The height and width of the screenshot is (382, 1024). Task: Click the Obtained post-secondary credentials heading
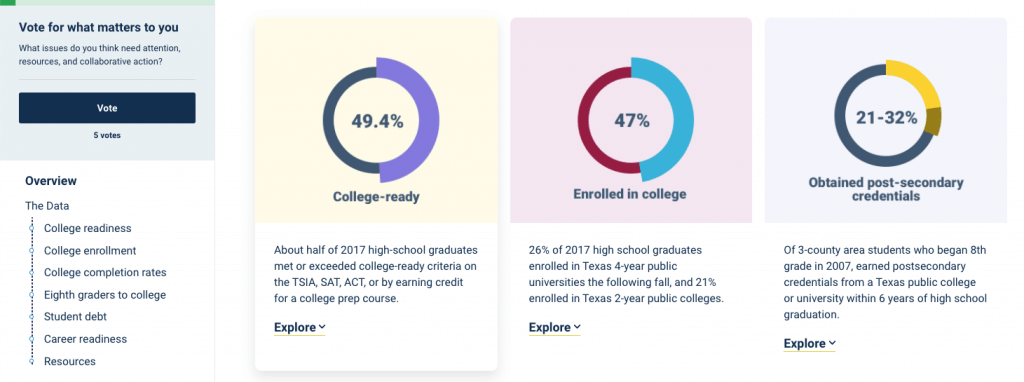coord(886,189)
